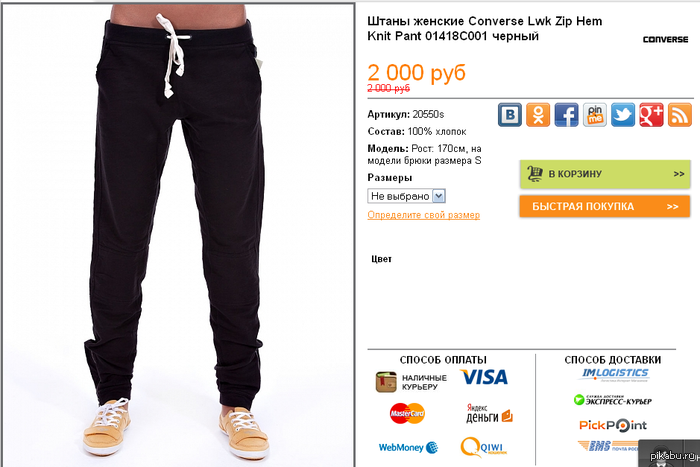Open the size dropdown "Не выбрано"
700x467 pixels.
point(406,196)
